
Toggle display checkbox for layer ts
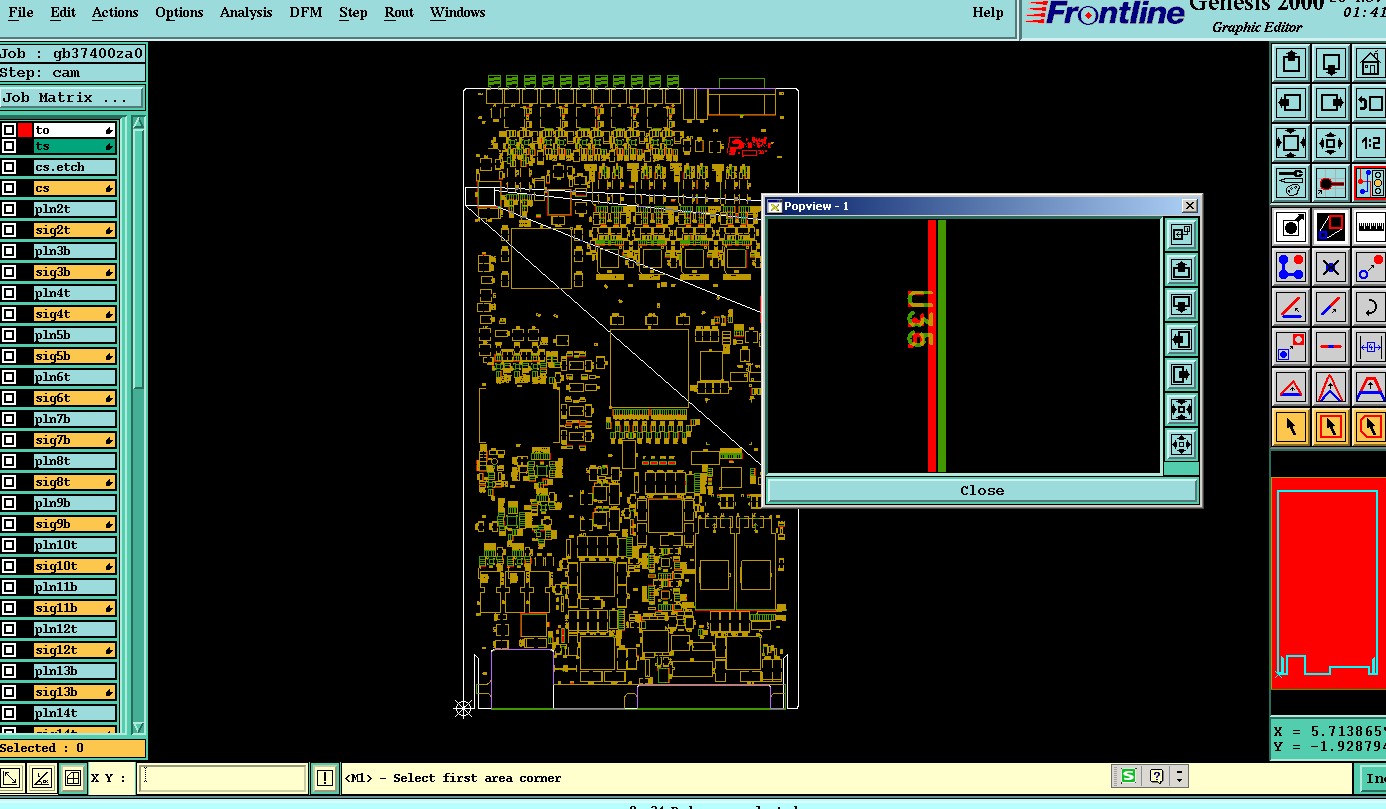click(x=9, y=146)
